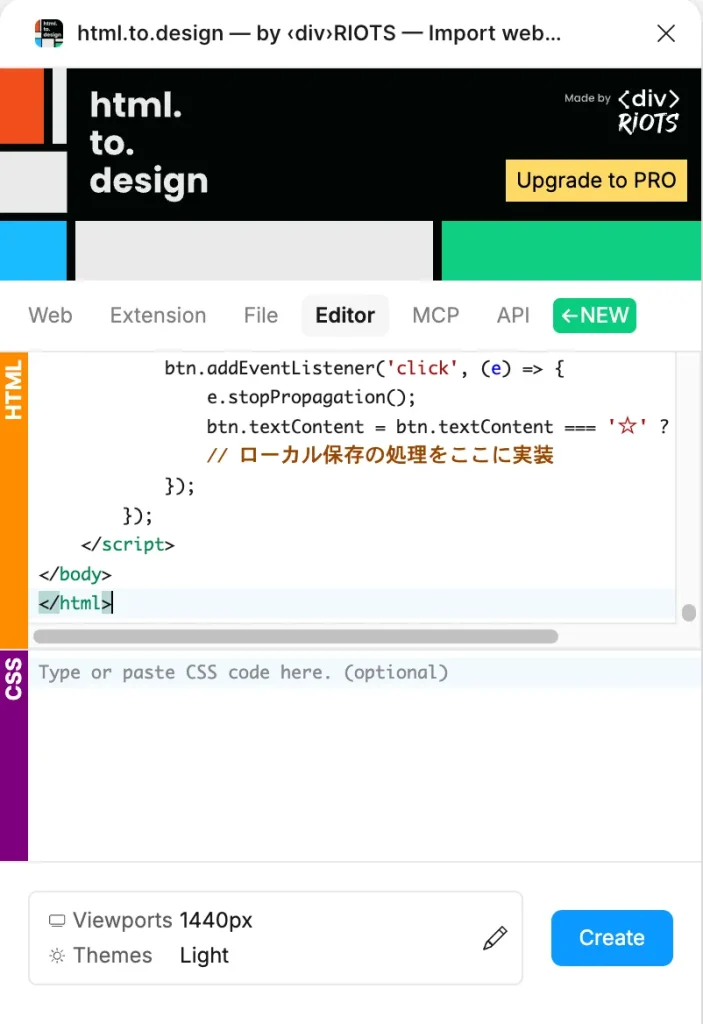The height and width of the screenshot is (1024, 703).
Task: Click the closing script tag line
Action: (x=128, y=545)
